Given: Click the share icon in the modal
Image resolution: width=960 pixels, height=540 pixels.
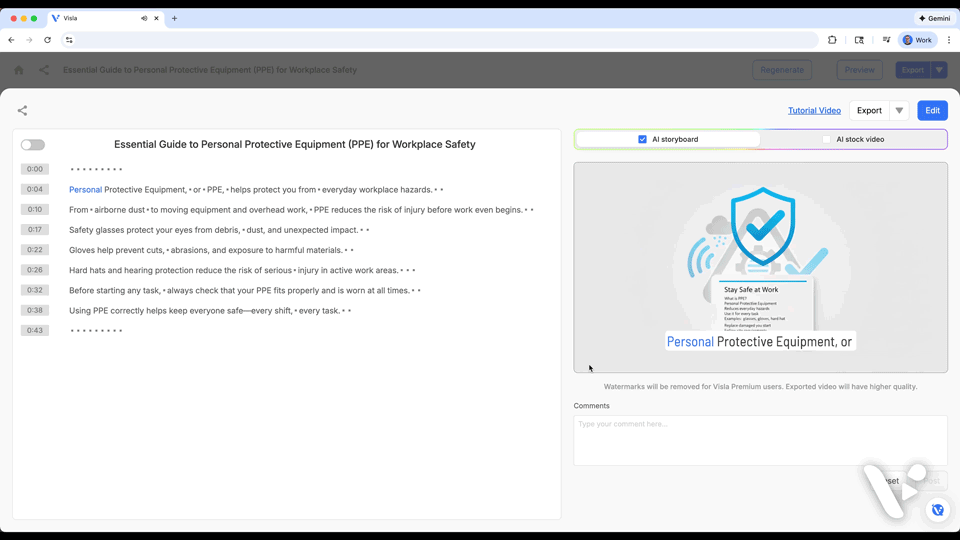Looking at the screenshot, I should [22, 111].
